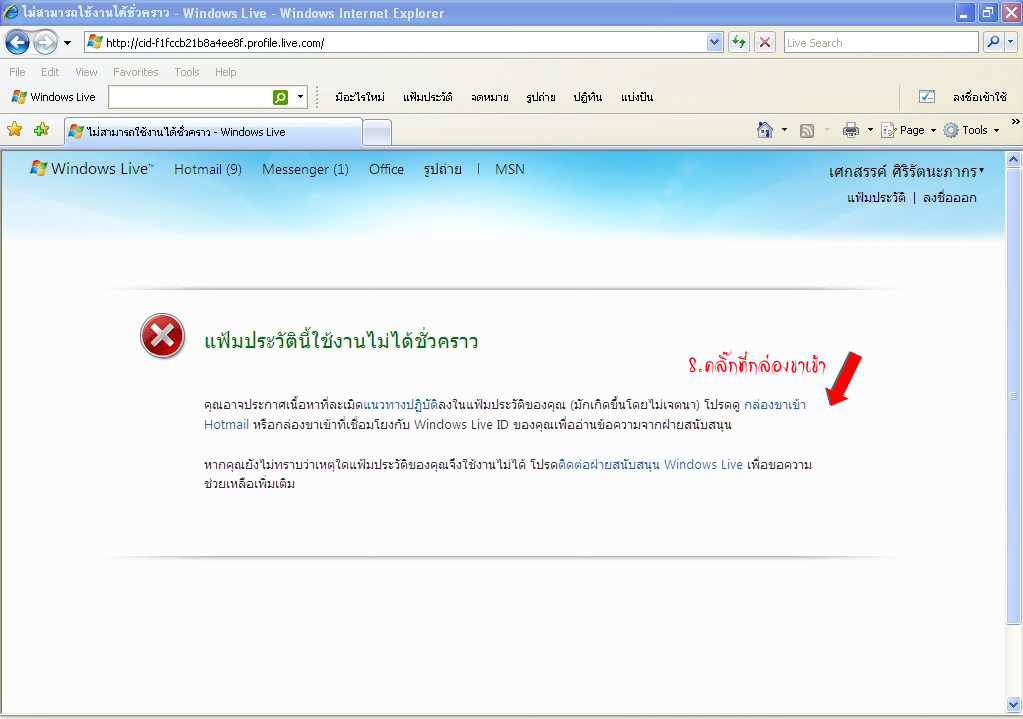This screenshot has width=1023, height=719.
Task: Click the vertical scrollbar thumb
Action: coord(1013,396)
